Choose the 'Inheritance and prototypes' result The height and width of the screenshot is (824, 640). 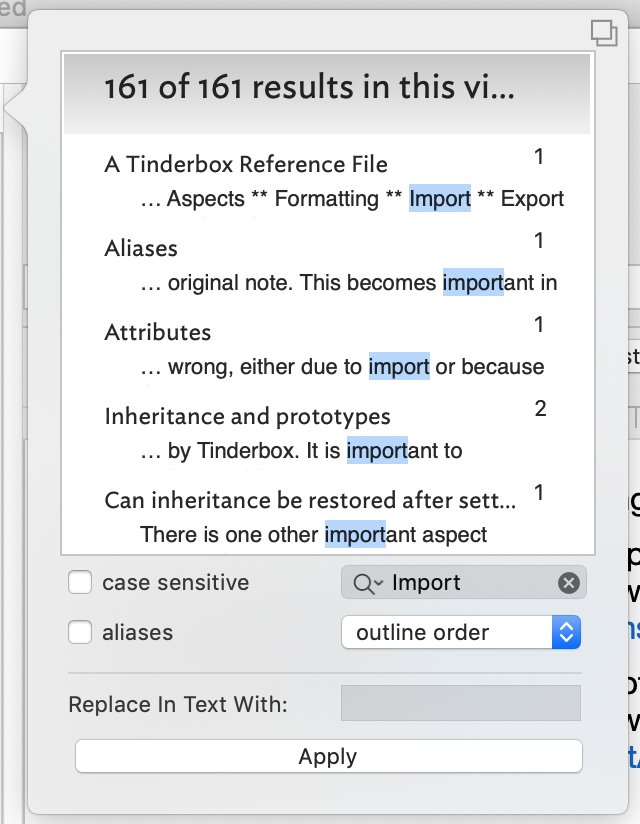coord(247,416)
